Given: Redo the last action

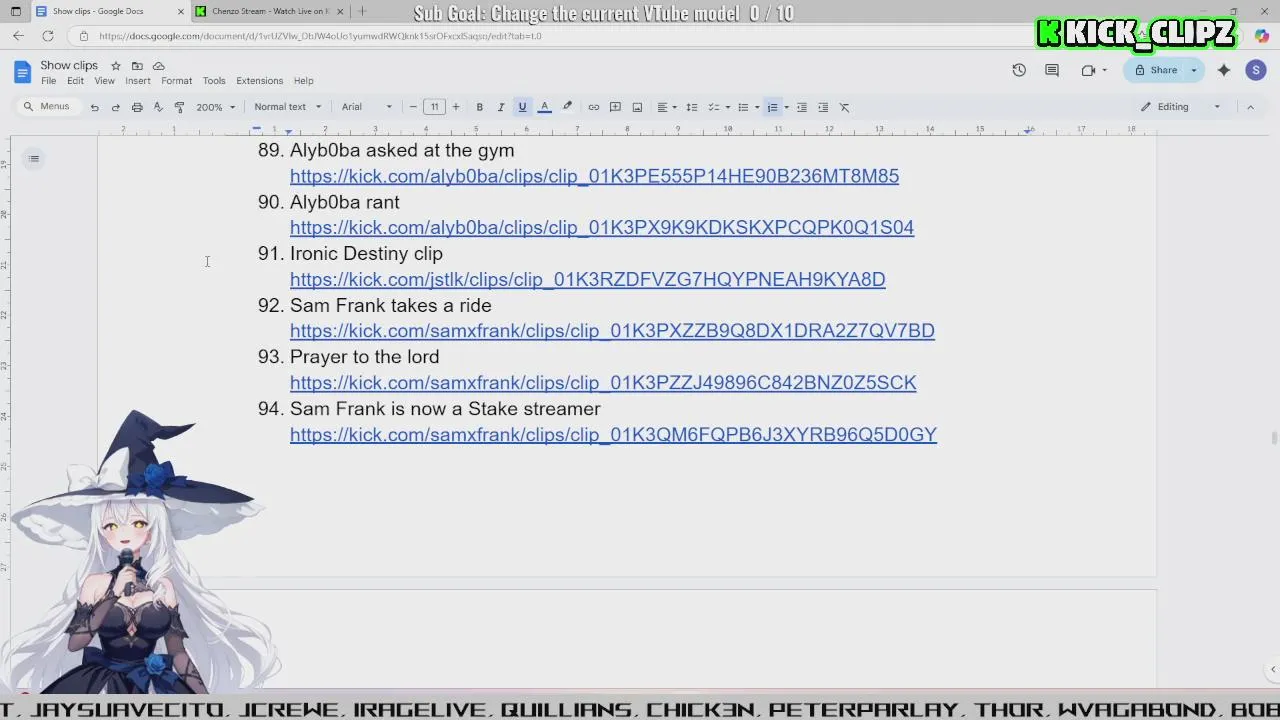Looking at the screenshot, I should 115,107.
